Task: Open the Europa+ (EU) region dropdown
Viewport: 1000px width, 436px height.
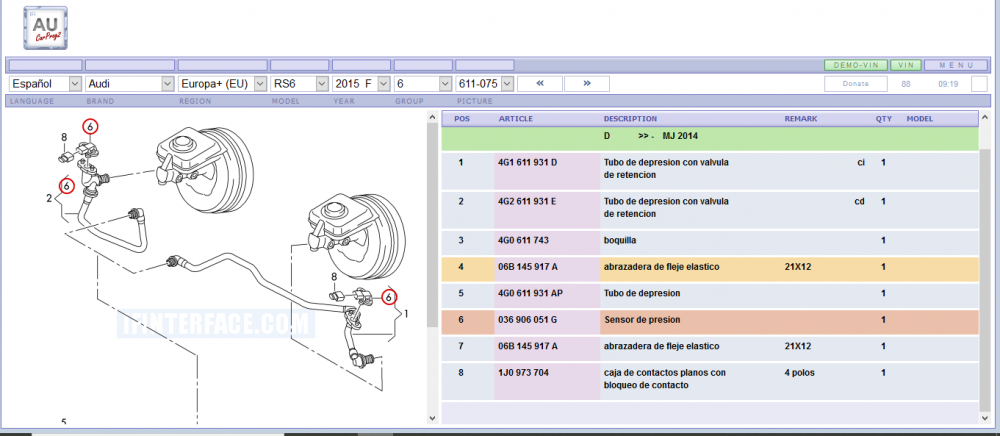Action: click(223, 84)
